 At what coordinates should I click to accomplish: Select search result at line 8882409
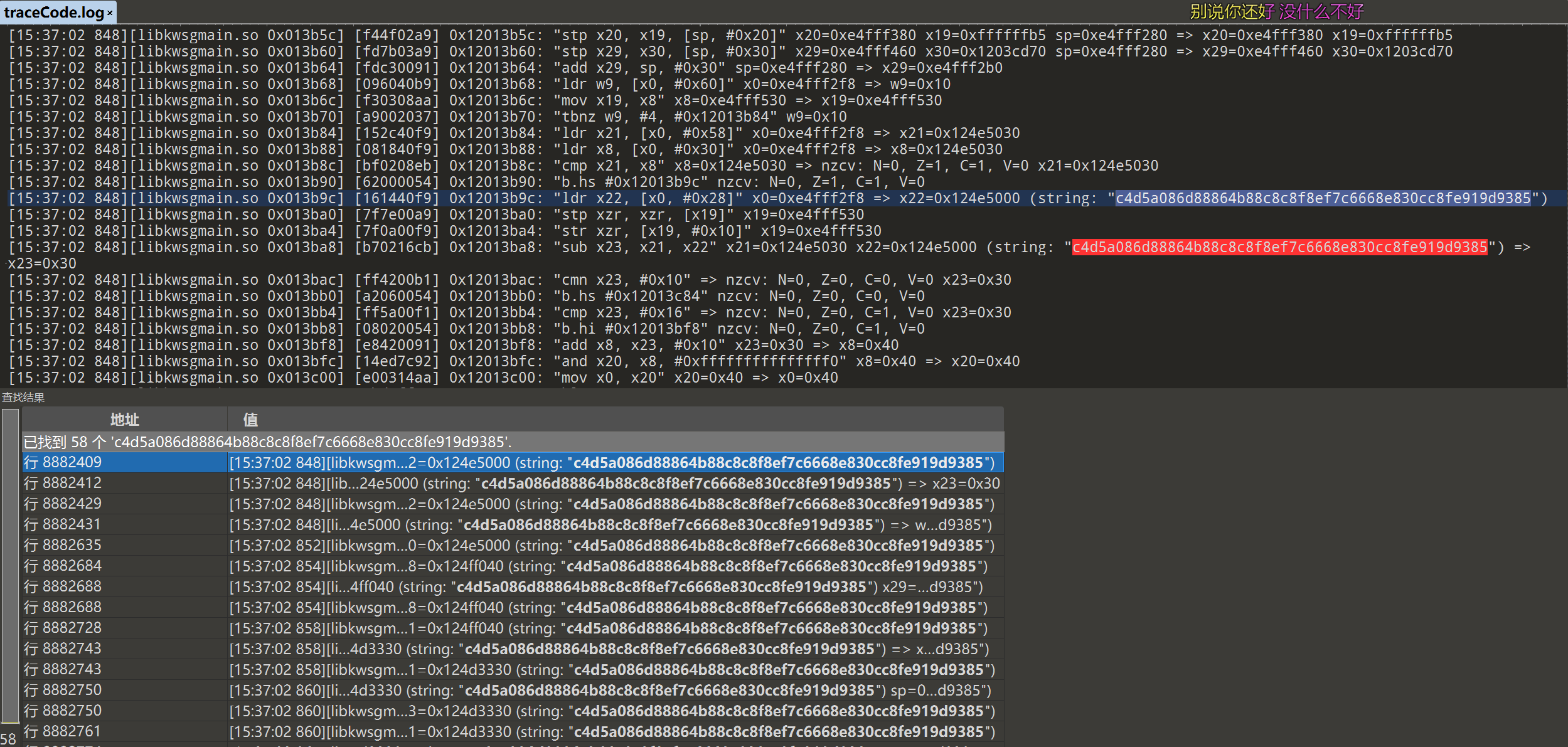pyautogui.click(x=63, y=462)
